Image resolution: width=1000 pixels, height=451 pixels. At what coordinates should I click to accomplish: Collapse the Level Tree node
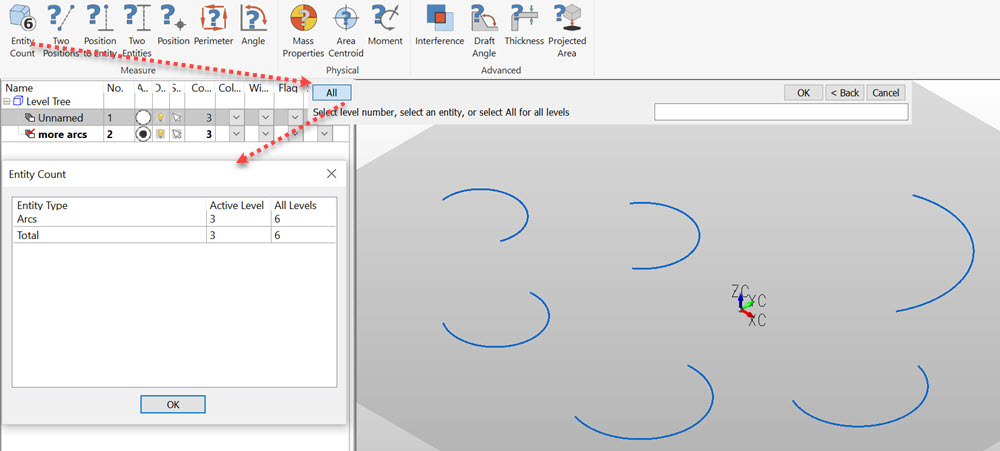(7, 101)
